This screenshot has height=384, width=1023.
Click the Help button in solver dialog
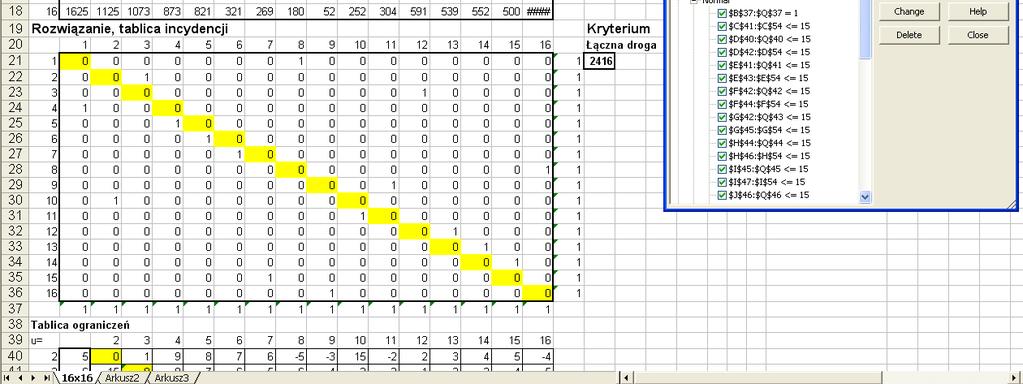coord(977,12)
